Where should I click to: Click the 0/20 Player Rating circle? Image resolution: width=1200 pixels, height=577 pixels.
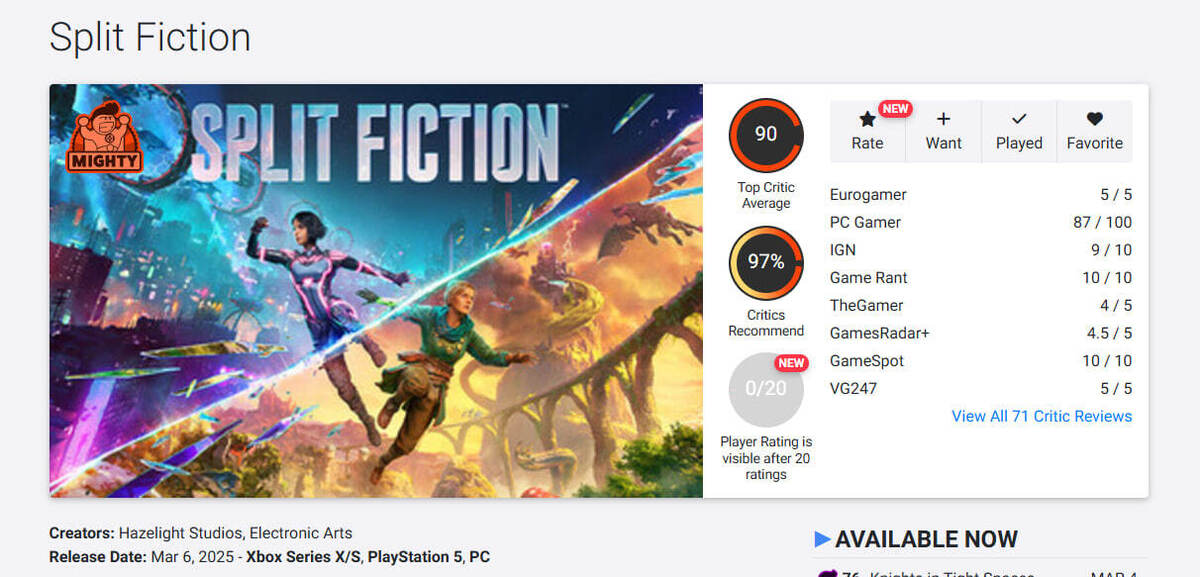[x=766, y=389]
